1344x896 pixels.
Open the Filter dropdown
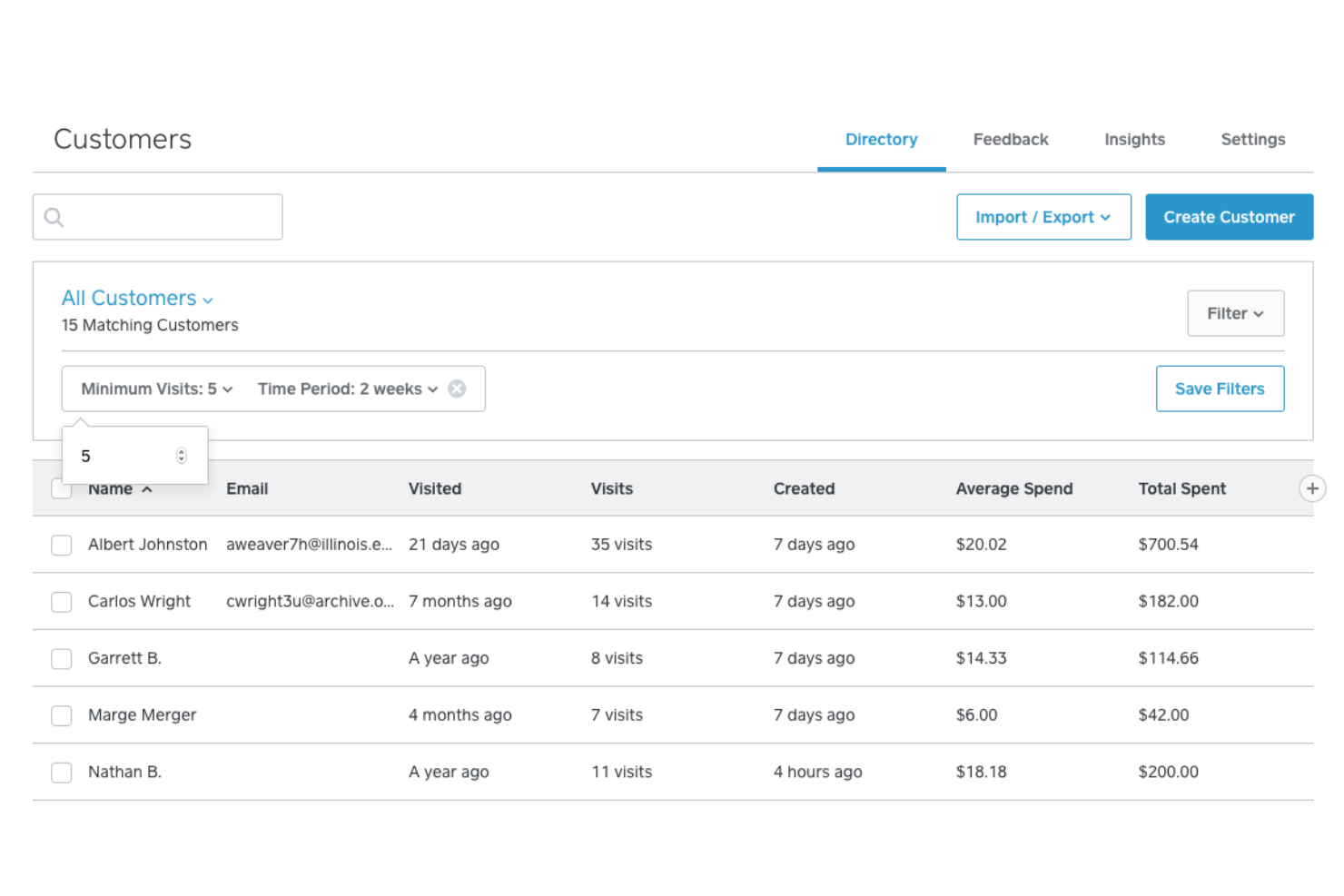[x=1235, y=313]
